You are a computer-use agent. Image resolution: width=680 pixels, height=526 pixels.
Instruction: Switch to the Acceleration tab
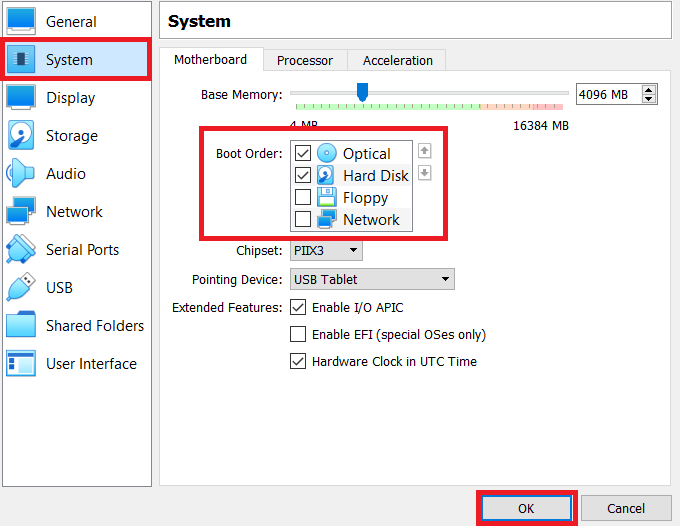pyautogui.click(x=398, y=60)
